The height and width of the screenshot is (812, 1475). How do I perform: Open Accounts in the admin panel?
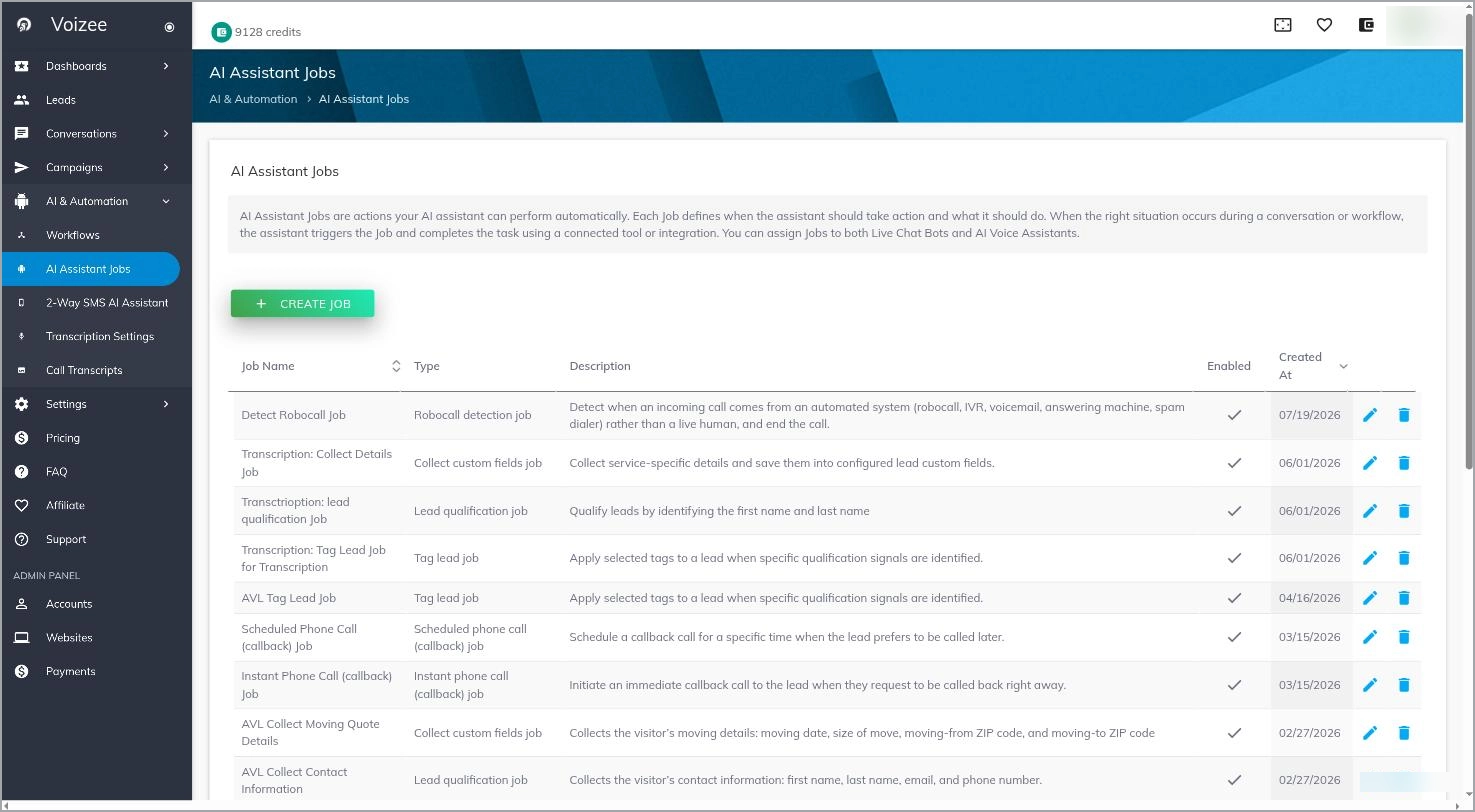pyautogui.click(x=96, y=604)
